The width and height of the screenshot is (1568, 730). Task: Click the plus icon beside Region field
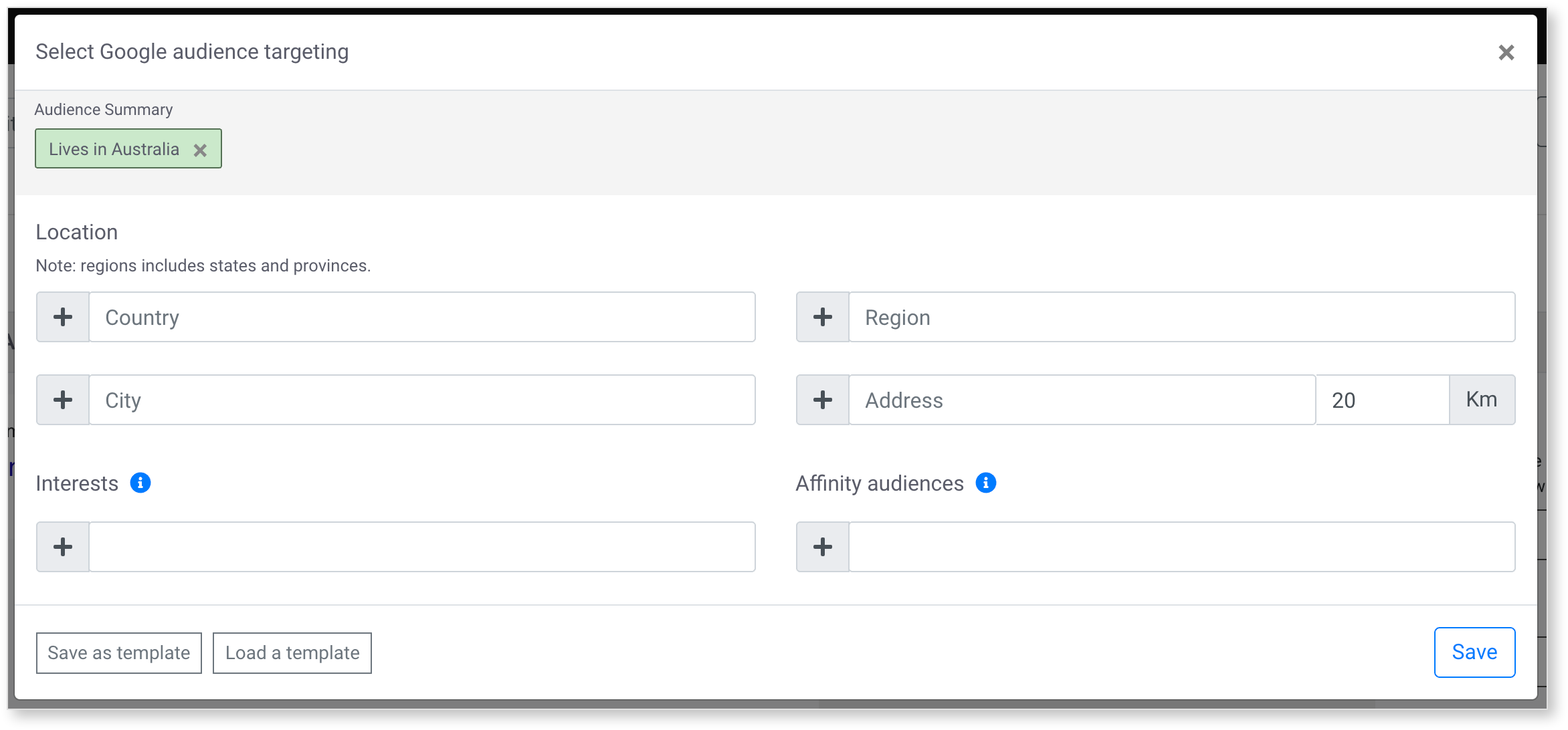tap(823, 317)
